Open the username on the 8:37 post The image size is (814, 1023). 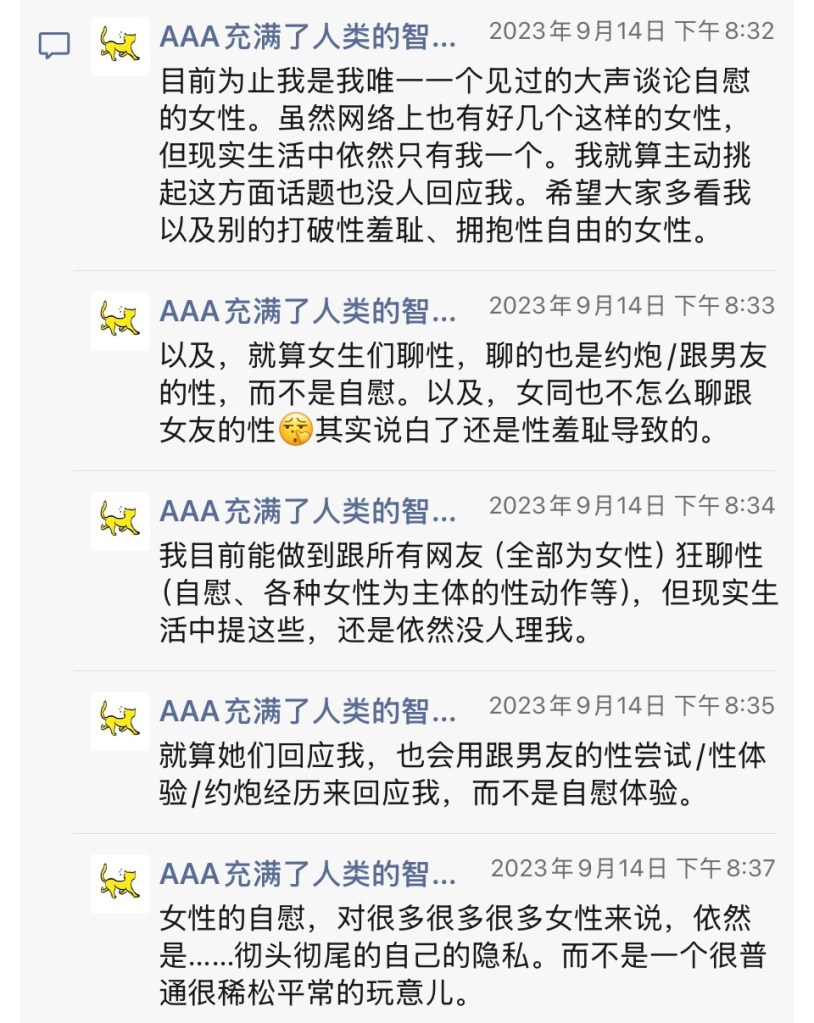[308, 877]
